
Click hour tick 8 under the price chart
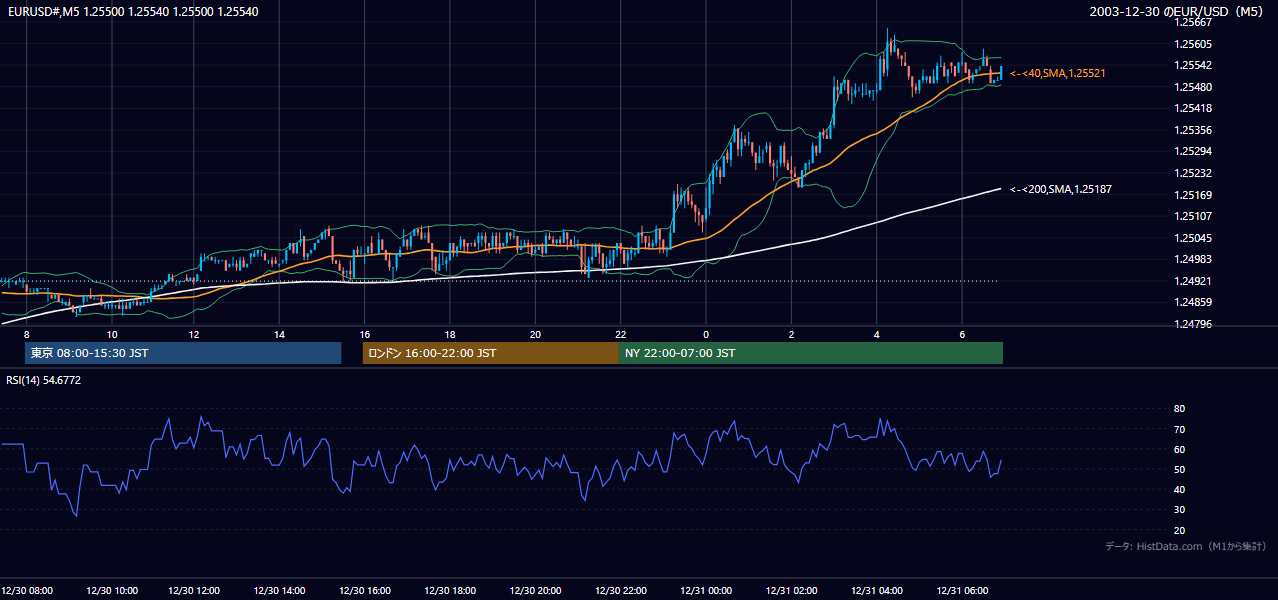pyautogui.click(x=27, y=334)
